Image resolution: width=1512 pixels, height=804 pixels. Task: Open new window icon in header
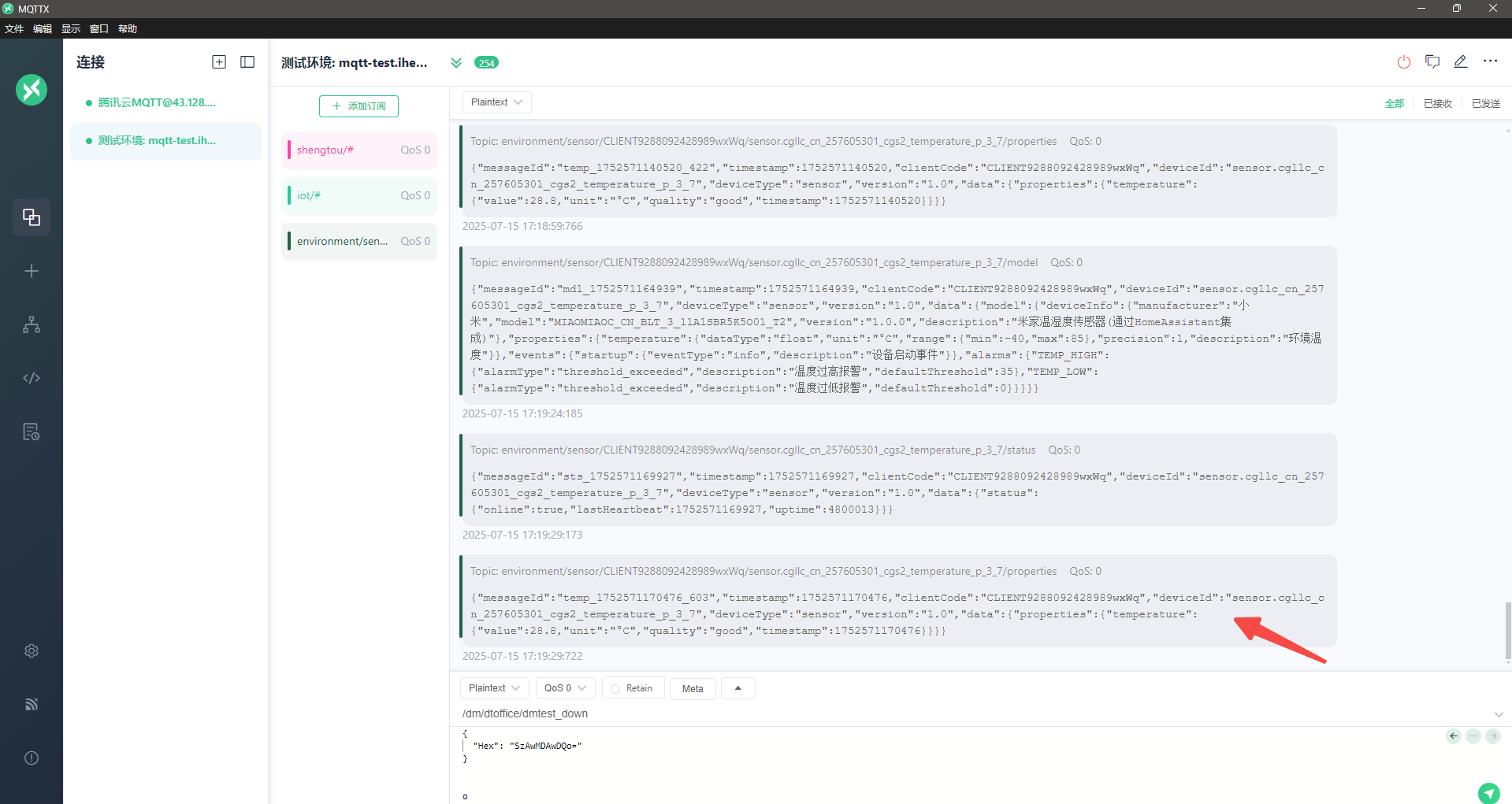click(x=1432, y=62)
